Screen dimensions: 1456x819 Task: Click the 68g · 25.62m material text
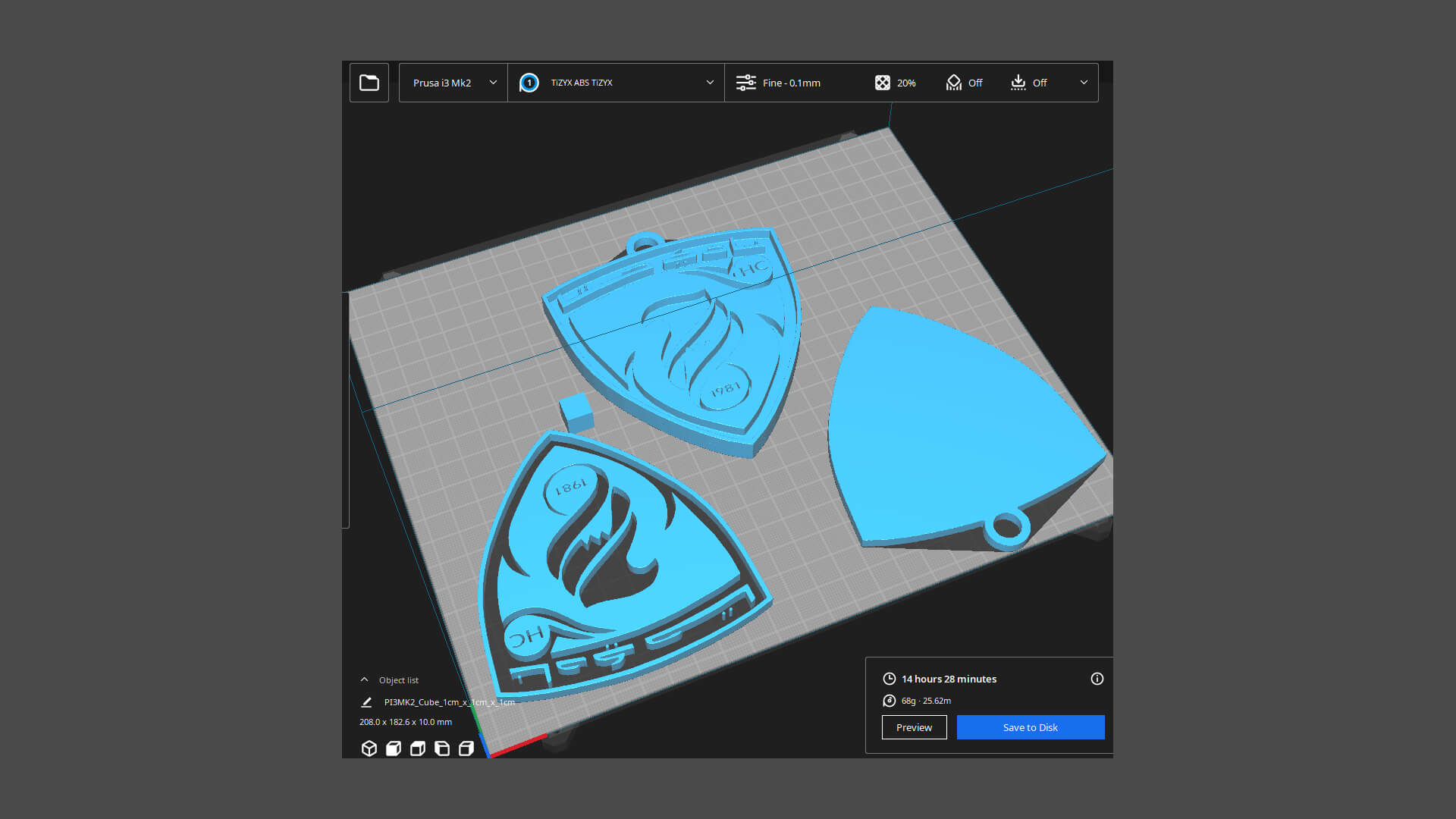[x=926, y=701]
